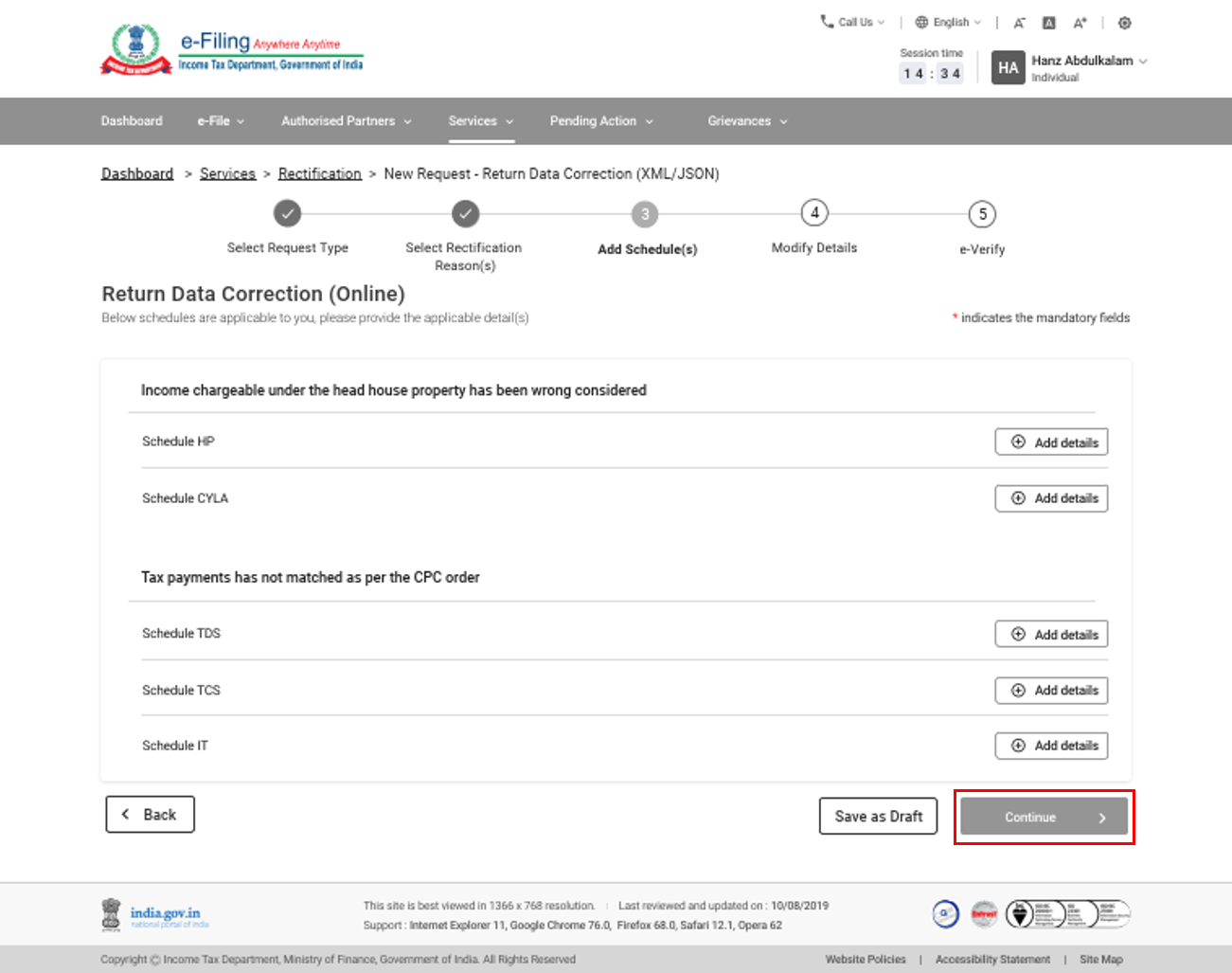This screenshot has width=1232, height=973.
Task: Click the HA user avatar
Action: (1008, 68)
